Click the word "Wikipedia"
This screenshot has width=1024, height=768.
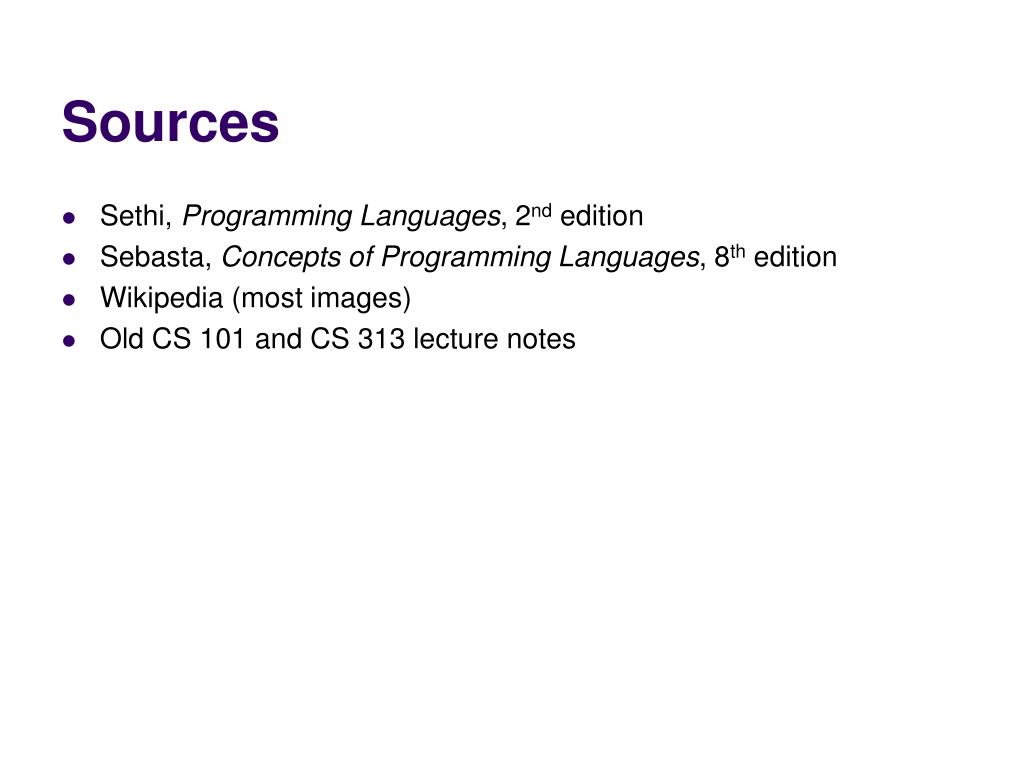161,298
